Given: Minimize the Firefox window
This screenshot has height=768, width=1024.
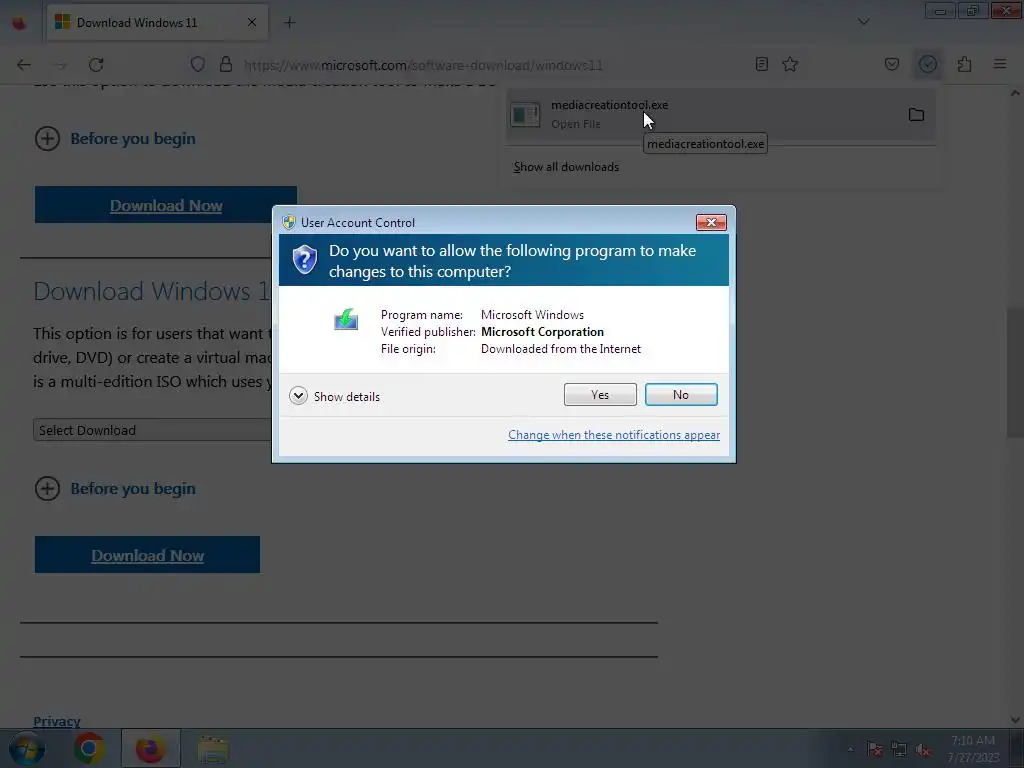Looking at the screenshot, I should 940,11.
